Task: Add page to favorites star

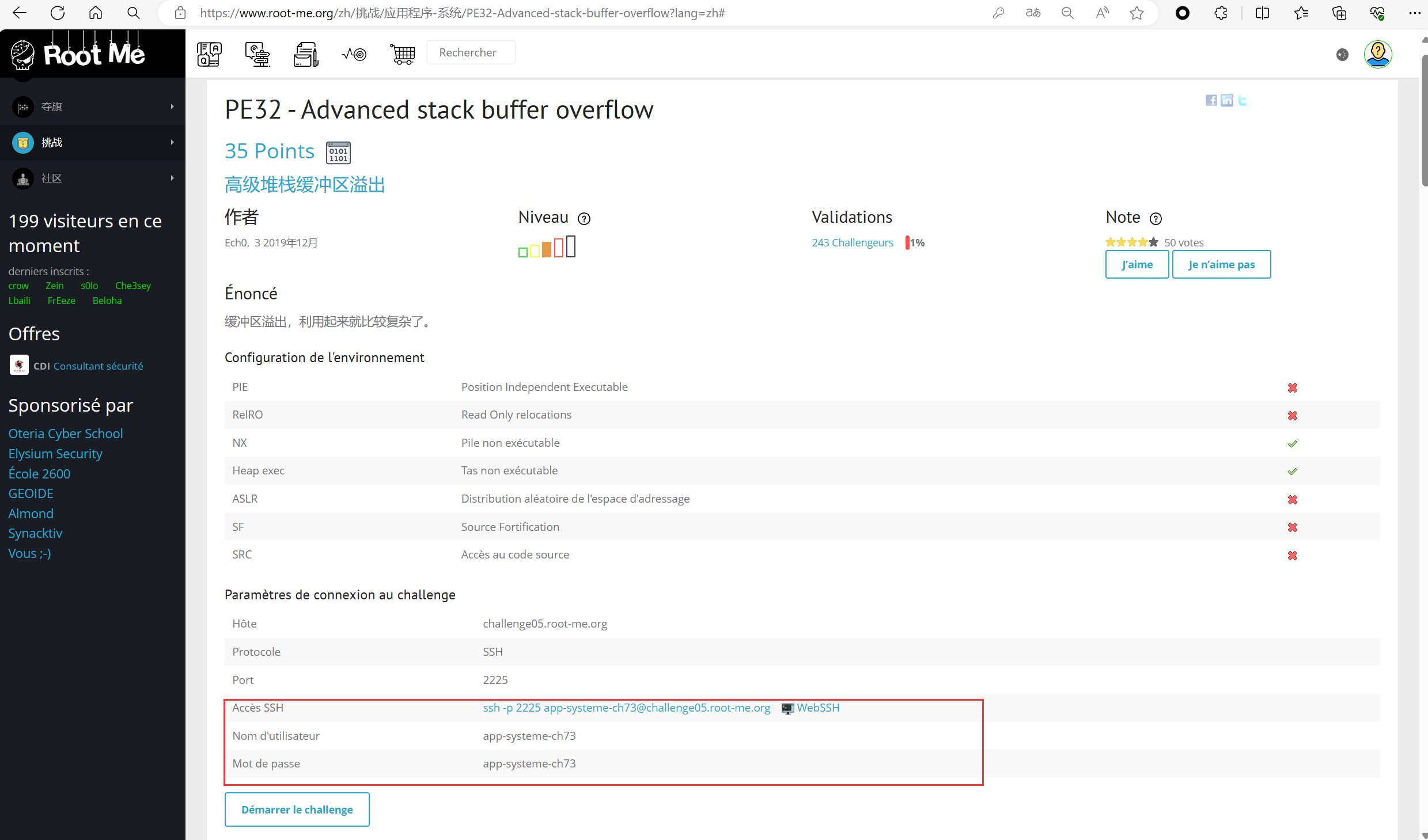Action: point(1137,13)
